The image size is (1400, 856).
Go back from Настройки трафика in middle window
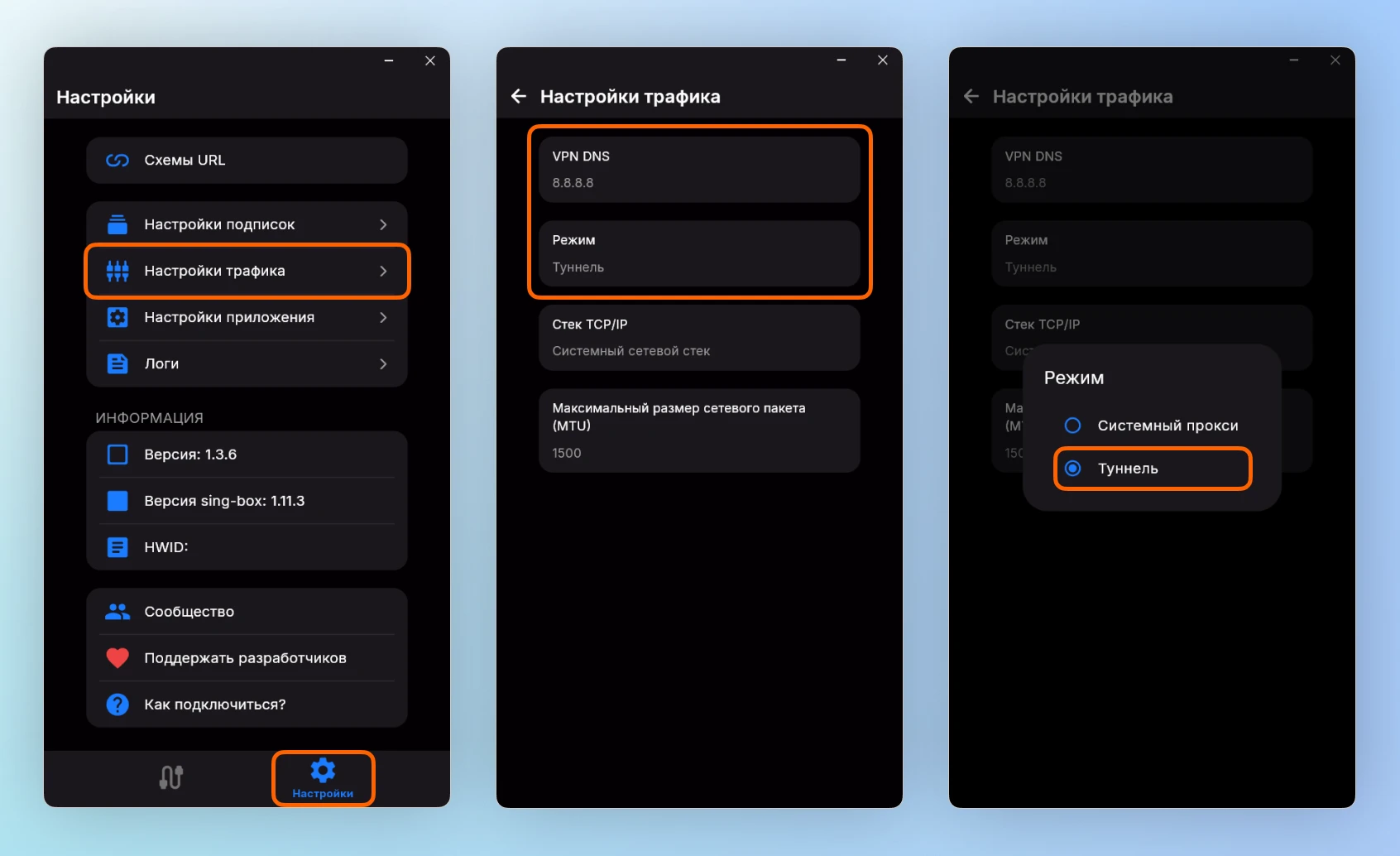[x=519, y=97]
